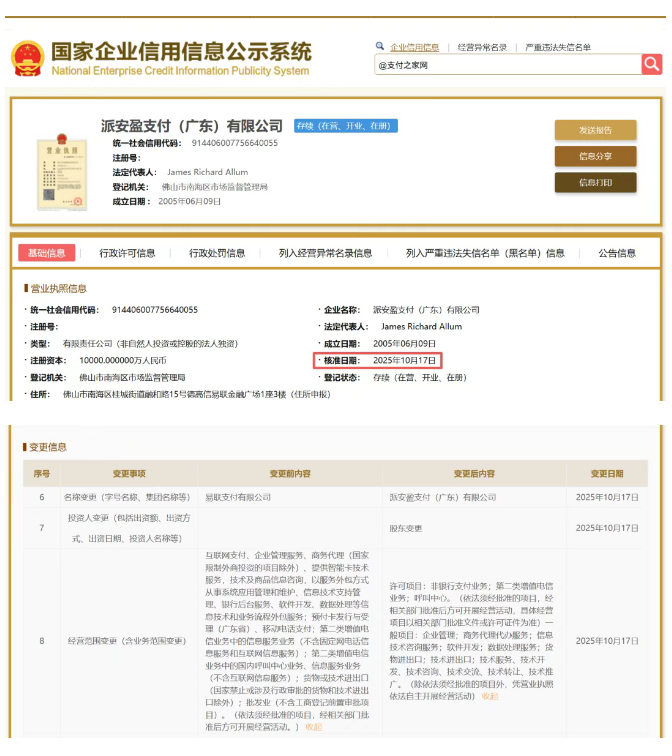Collapse the after-change business scope text (收起)
This screenshot has width=672, height=756.
click(489, 695)
